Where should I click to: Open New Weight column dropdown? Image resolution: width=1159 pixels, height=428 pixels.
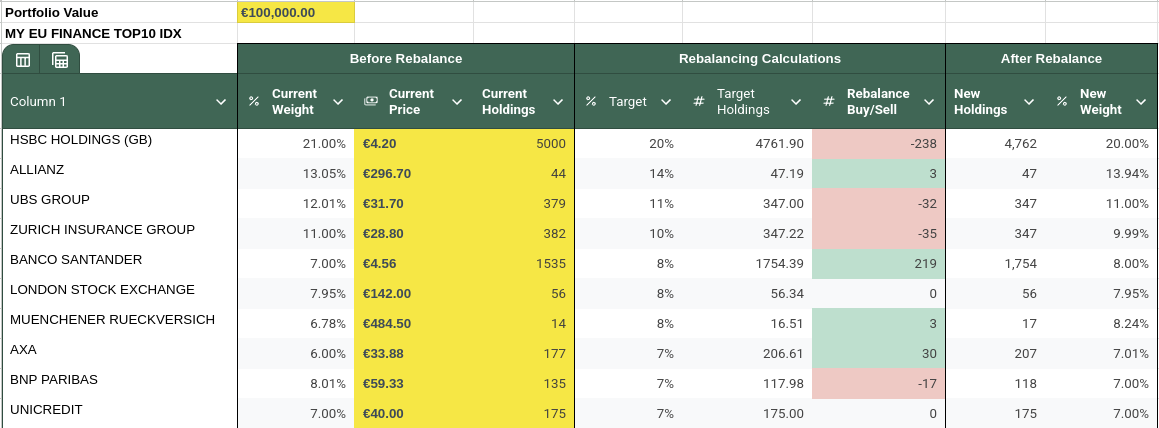tap(1141, 102)
